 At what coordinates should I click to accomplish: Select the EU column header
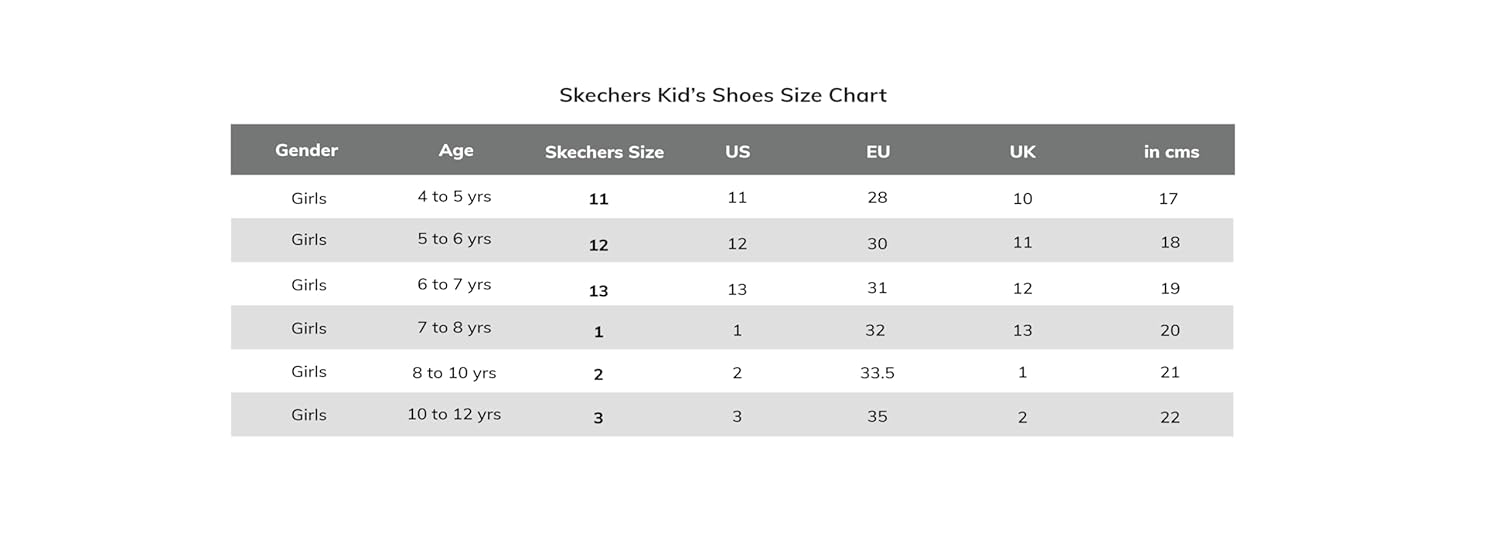pos(878,152)
